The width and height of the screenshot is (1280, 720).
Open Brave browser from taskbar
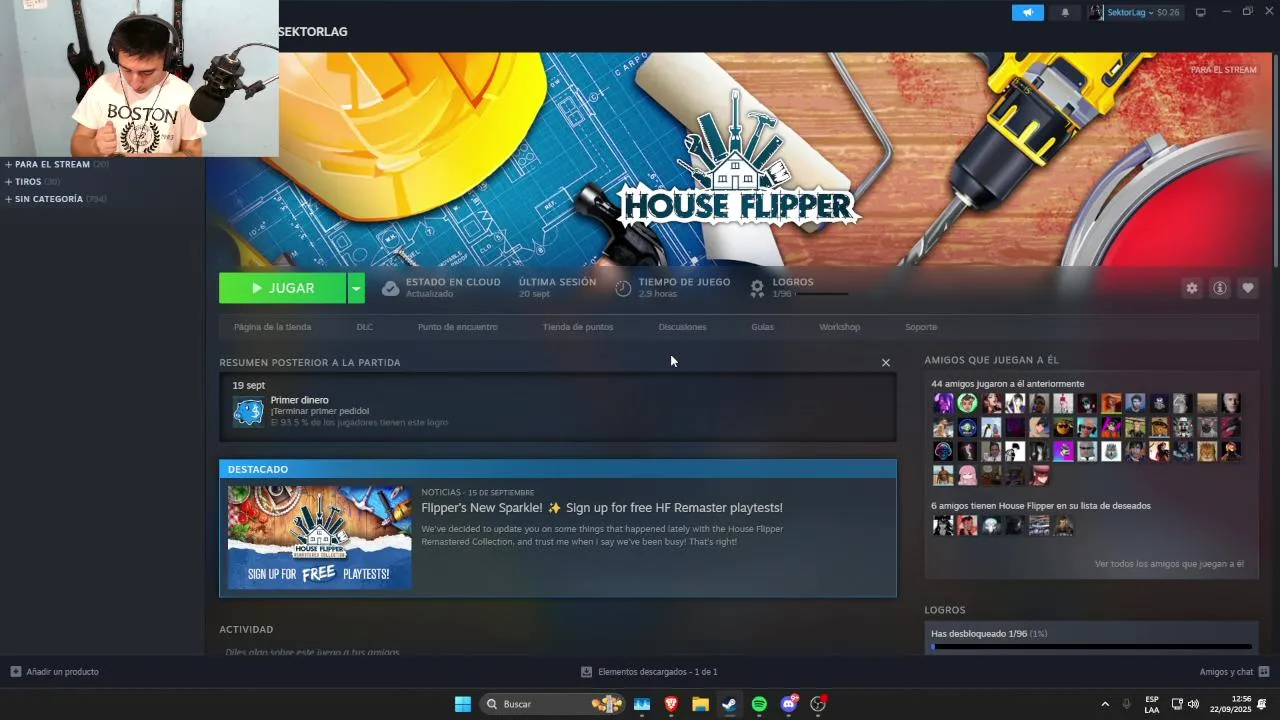[671, 704]
